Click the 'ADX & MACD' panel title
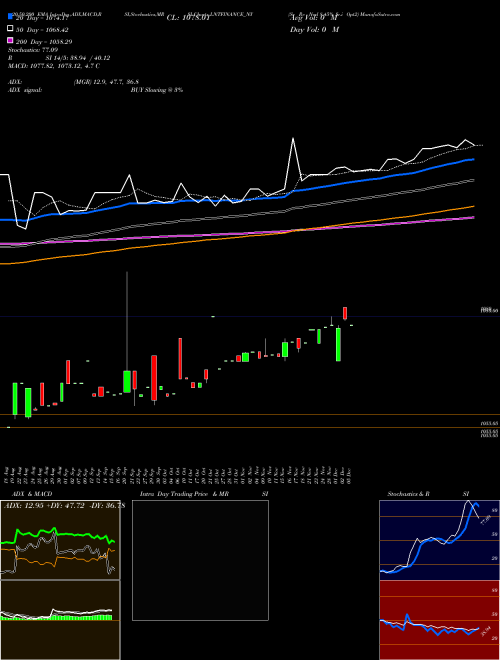The image size is (500, 660). (32, 494)
